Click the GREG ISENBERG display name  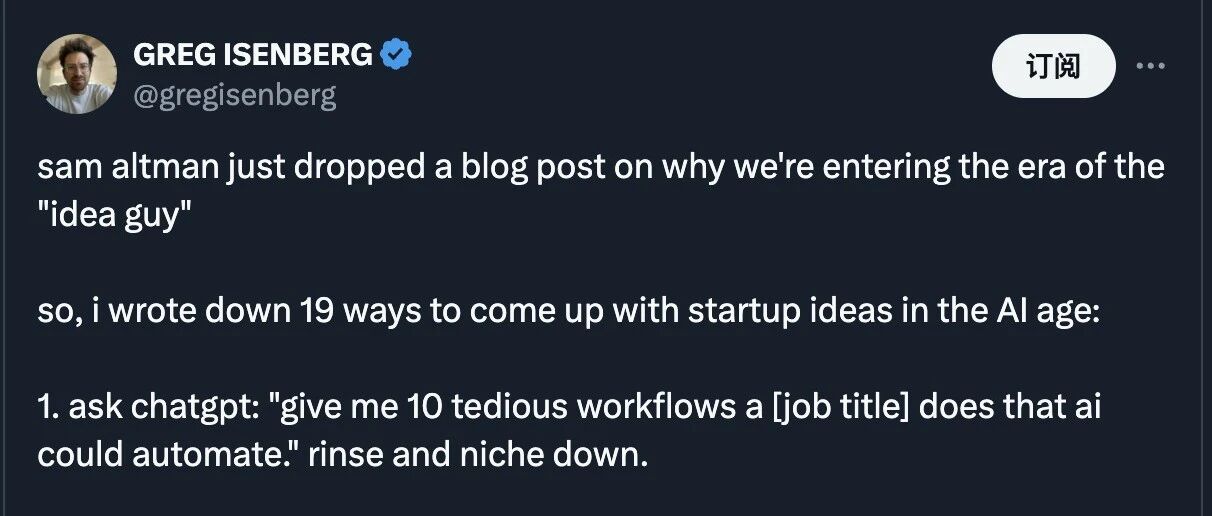pos(253,57)
